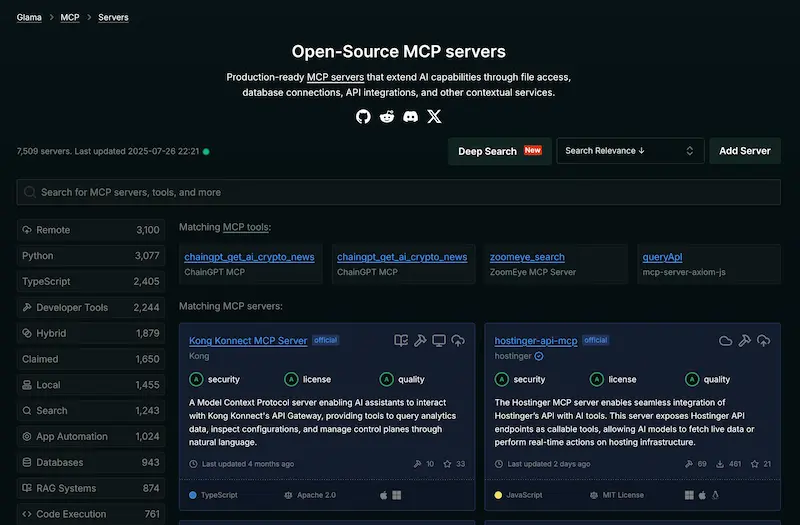Open the Discord icon link
The image size is (800, 525).
click(x=410, y=116)
